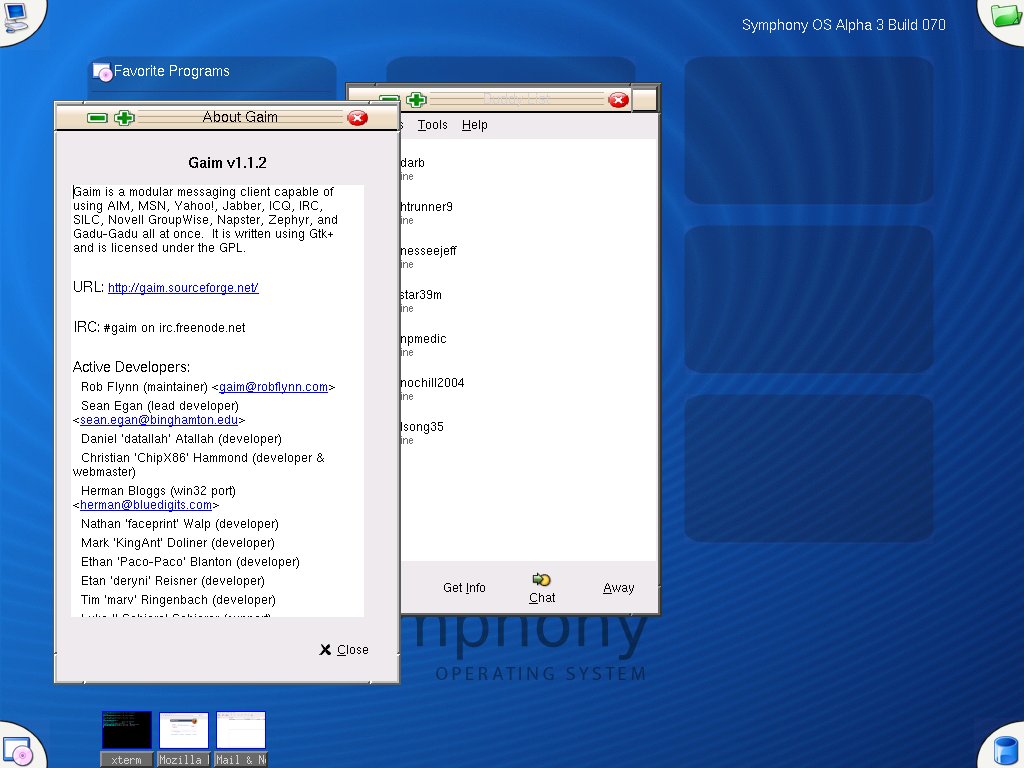The image size is (1024, 768).
Task: Open the blue trash can corner icon
Action: pos(1006,752)
